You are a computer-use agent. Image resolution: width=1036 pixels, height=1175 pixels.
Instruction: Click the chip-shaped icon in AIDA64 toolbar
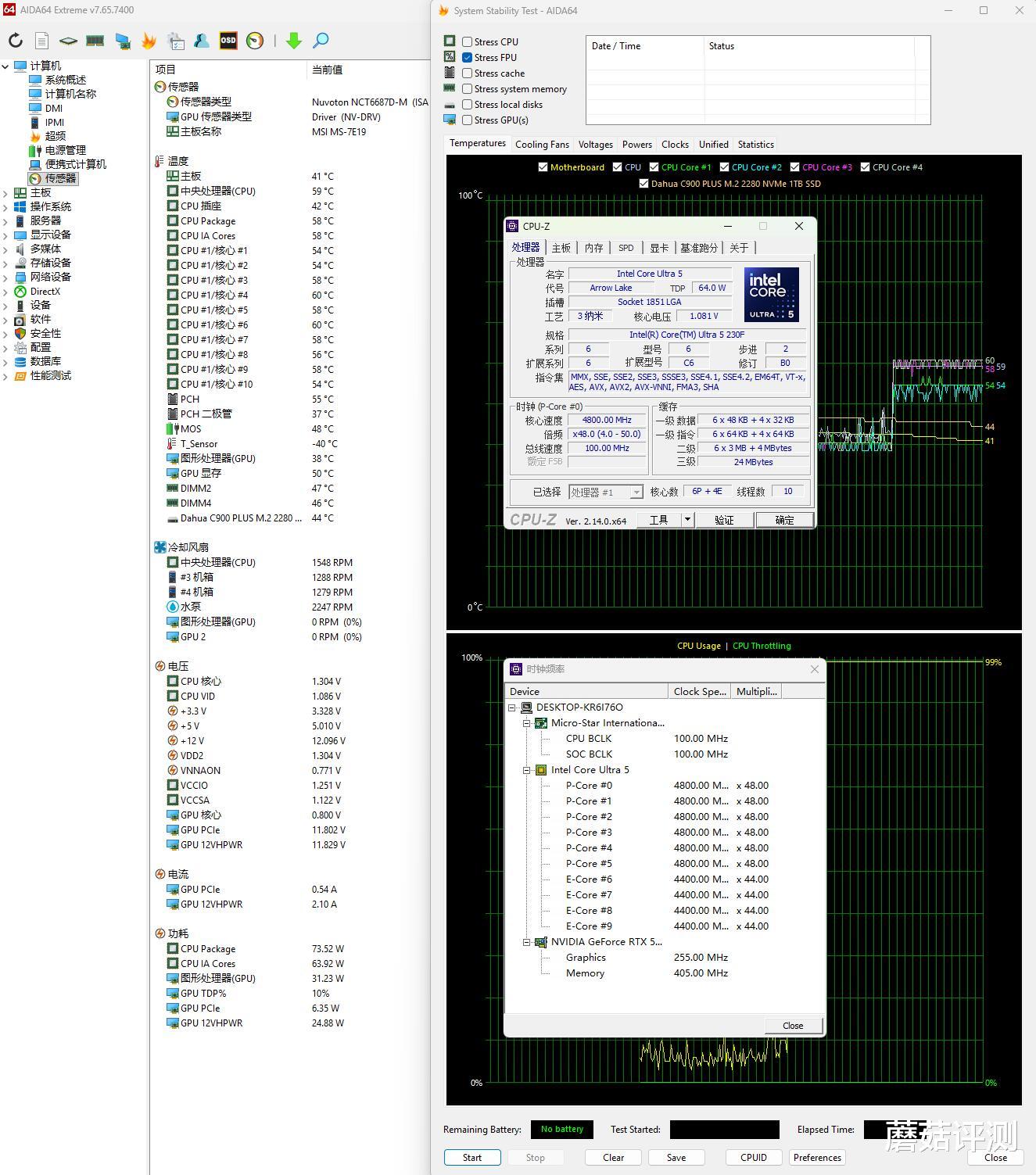tap(69, 41)
